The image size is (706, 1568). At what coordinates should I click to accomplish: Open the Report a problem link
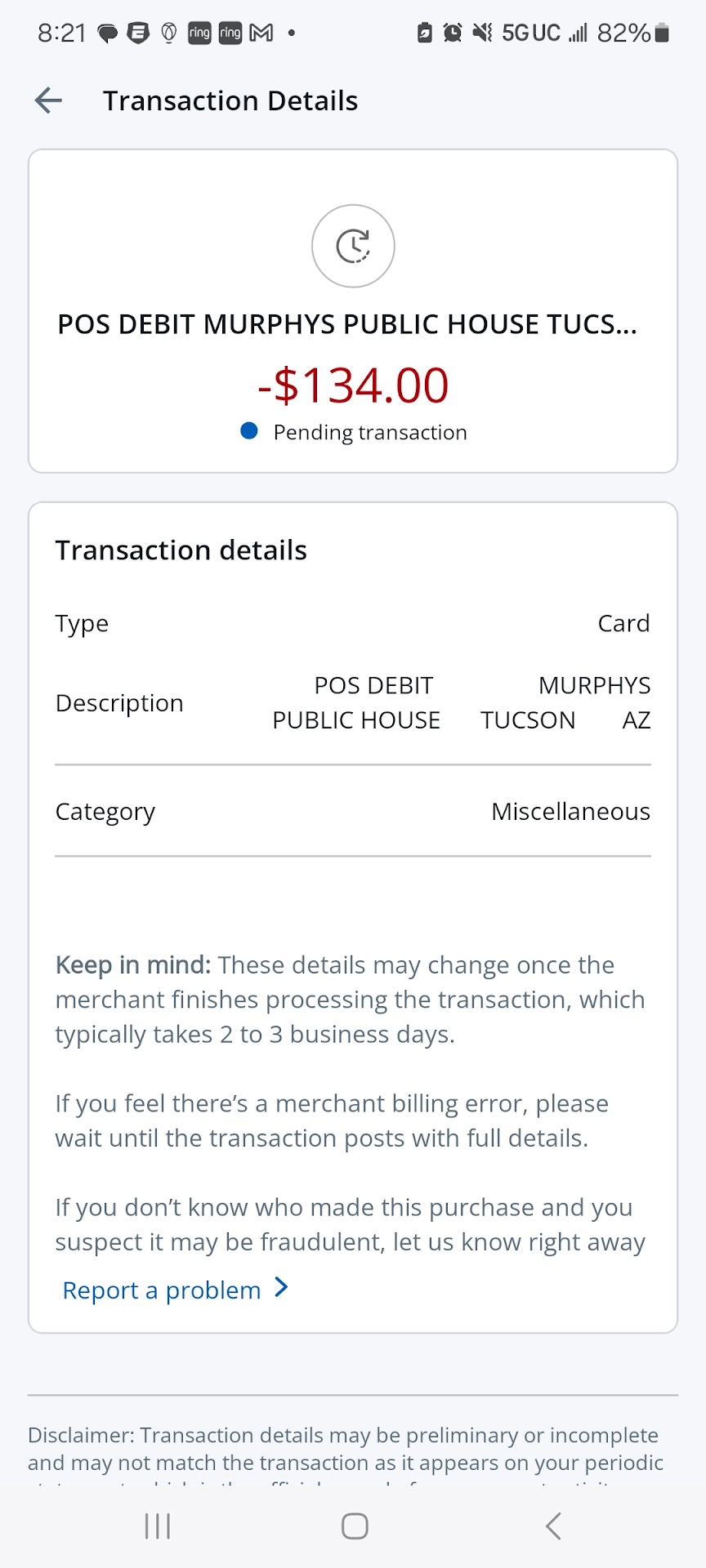[162, 1290]
